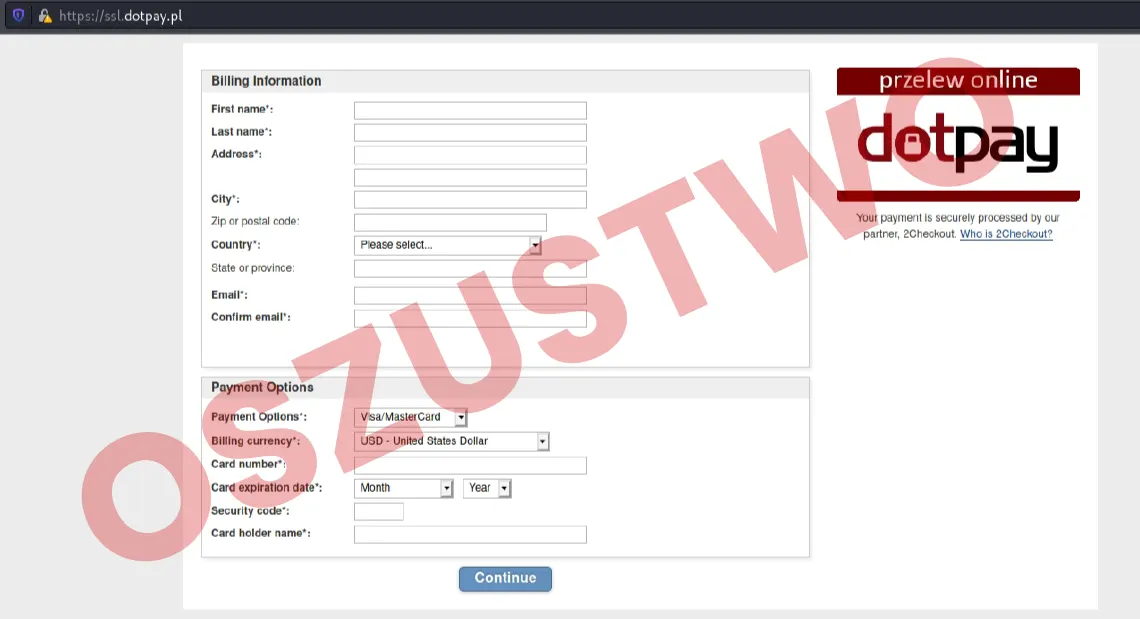1140x619 pixels.
Task: Open the Billing currency dropdown
Action: tap(451, 442)
